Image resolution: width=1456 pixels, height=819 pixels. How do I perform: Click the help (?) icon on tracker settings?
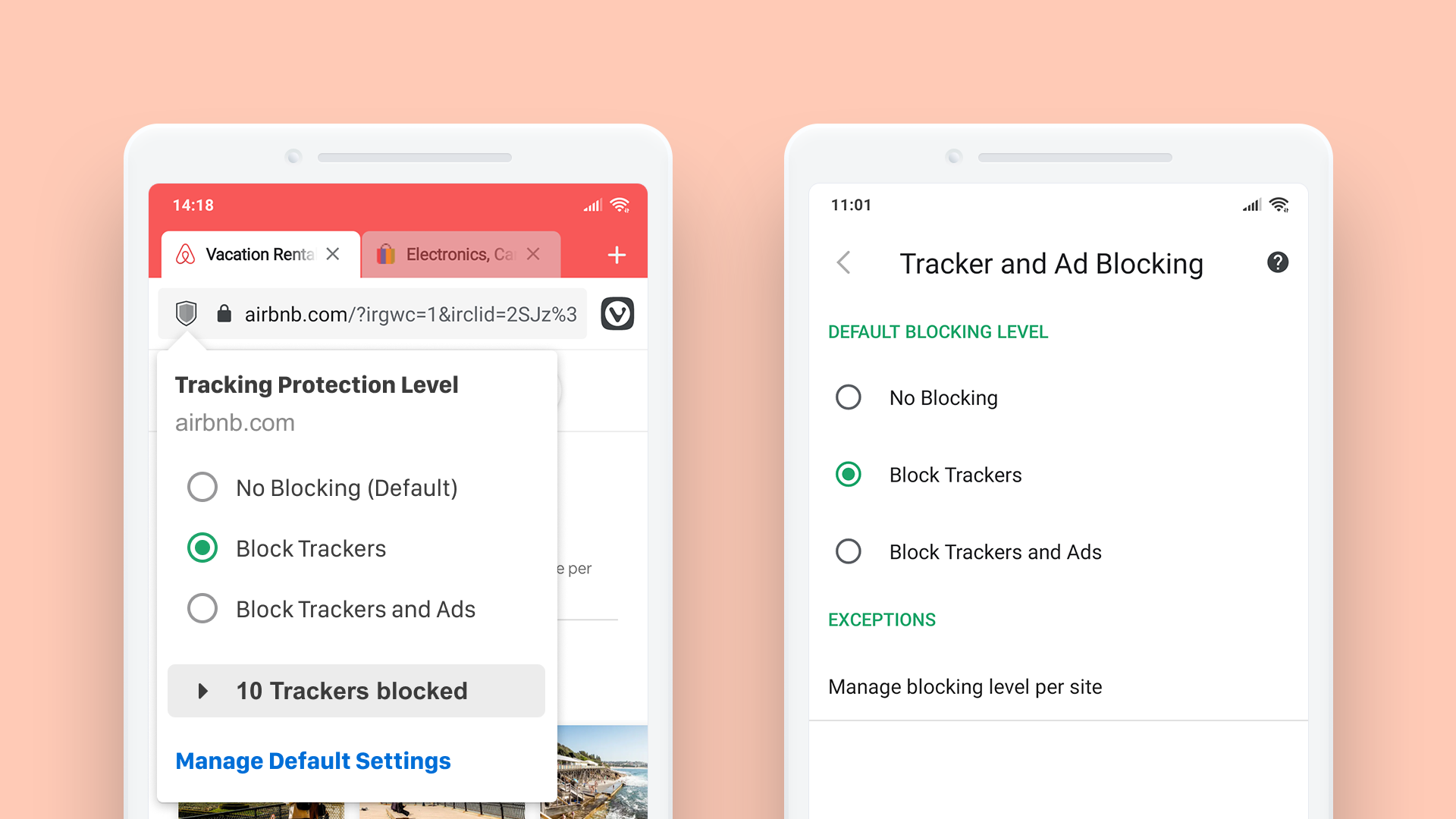[1278, 262]
